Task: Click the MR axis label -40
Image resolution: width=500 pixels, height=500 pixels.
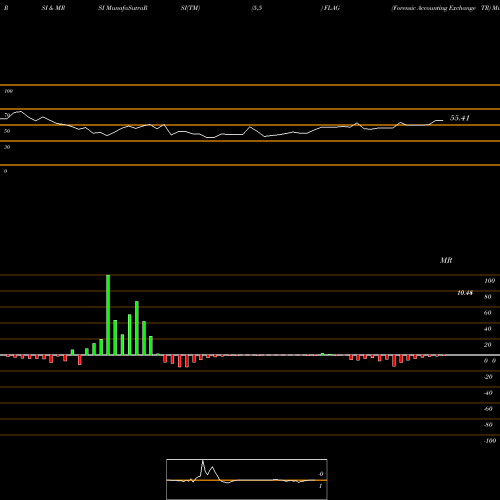Action: click(x=488, y=393)
